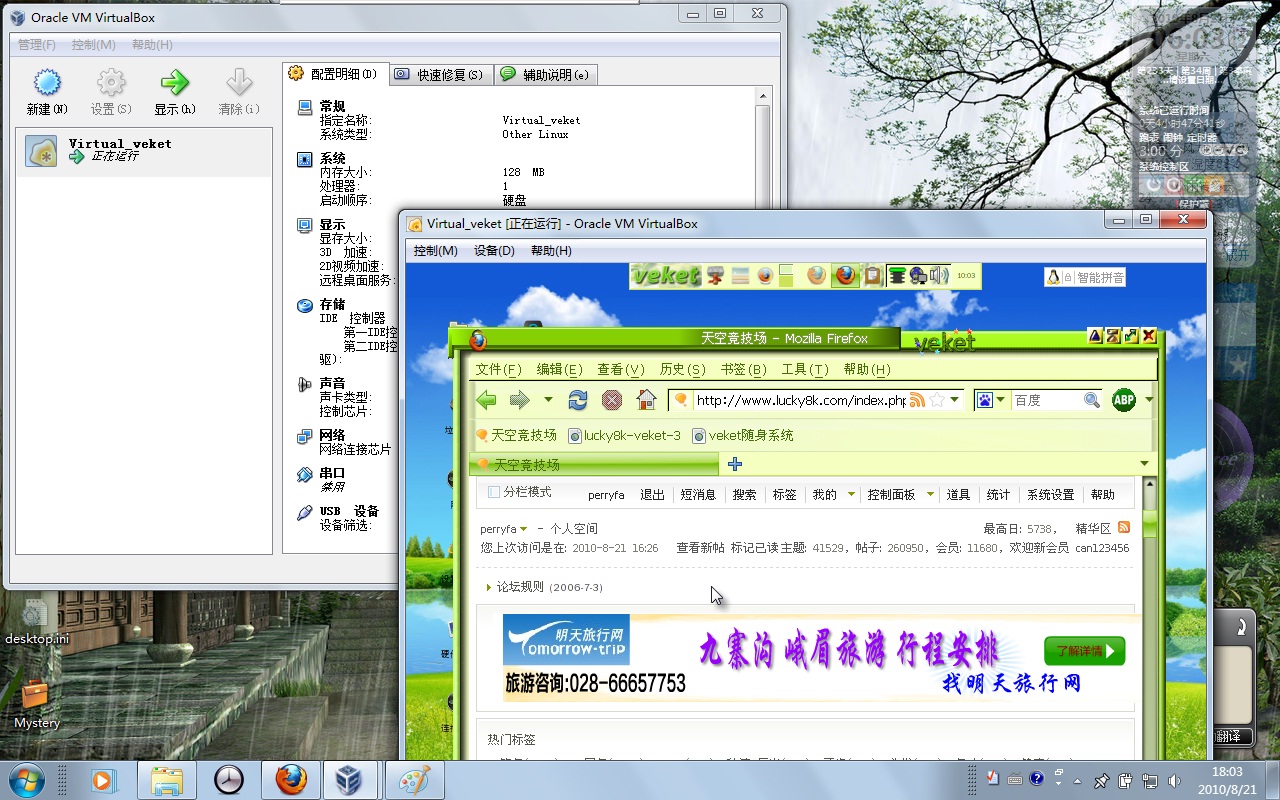Click the 退出 logout link

click(x=652, y=494)
